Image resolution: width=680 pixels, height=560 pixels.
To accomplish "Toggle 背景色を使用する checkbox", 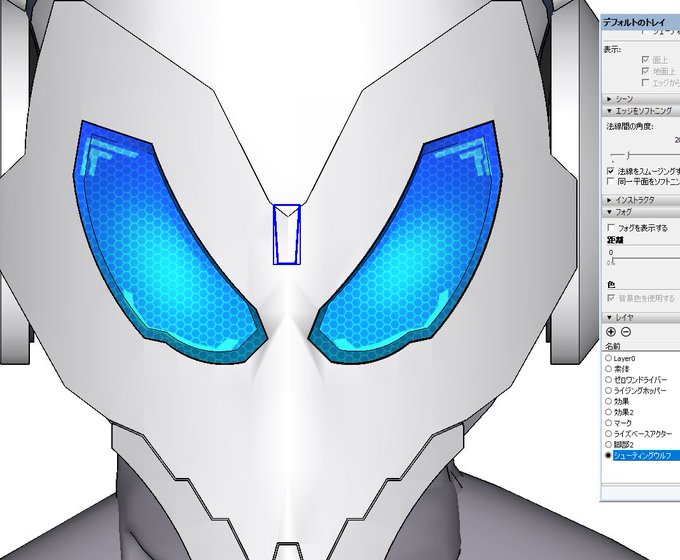I will [x=611, y=298].
